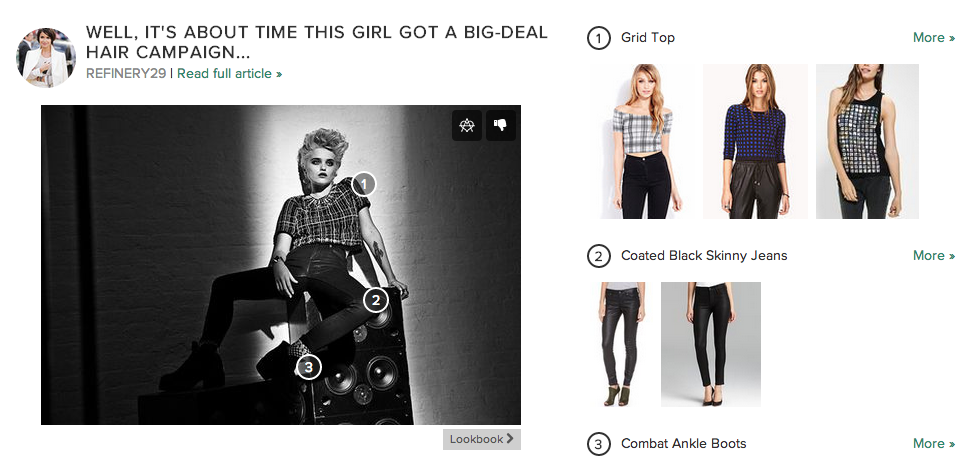Viewport: 966px width, 461px height.
Task: Click the triangle emblem icon on photo
Action: coord(467,125)
